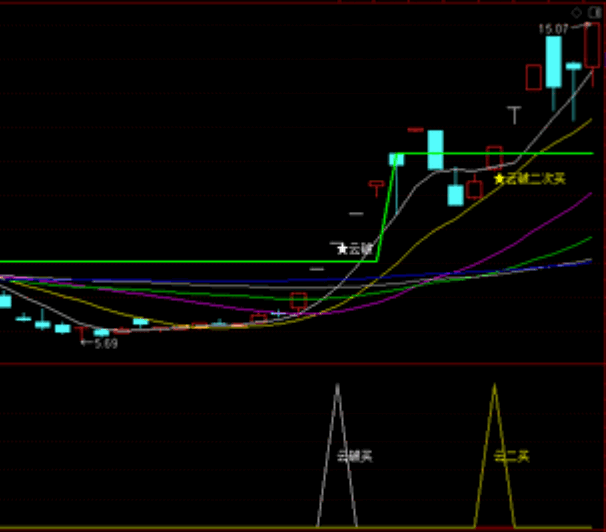Click the white star 云破 signal marker

click(355, 249)
